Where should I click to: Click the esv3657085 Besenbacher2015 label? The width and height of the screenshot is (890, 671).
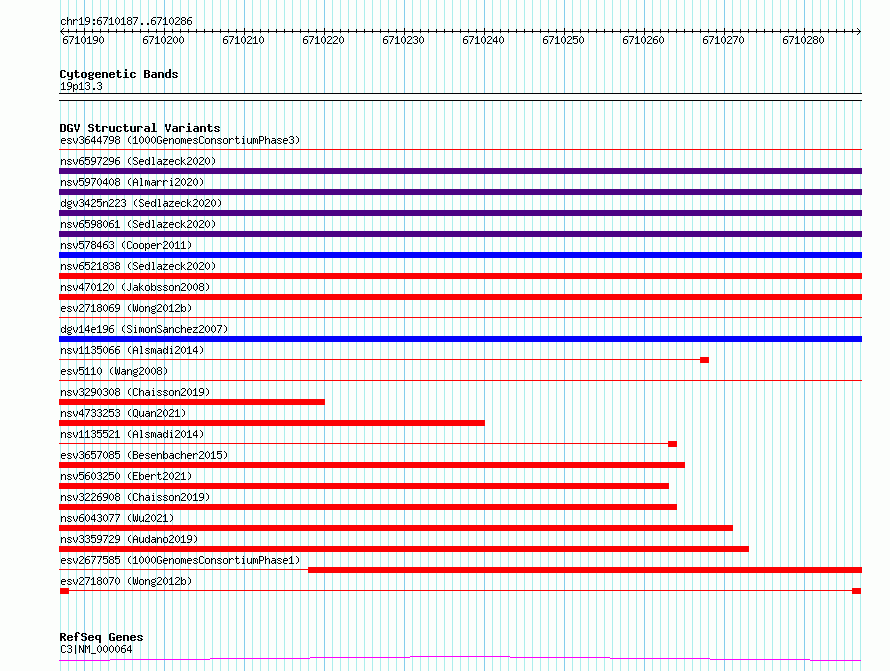coord(144,455)
